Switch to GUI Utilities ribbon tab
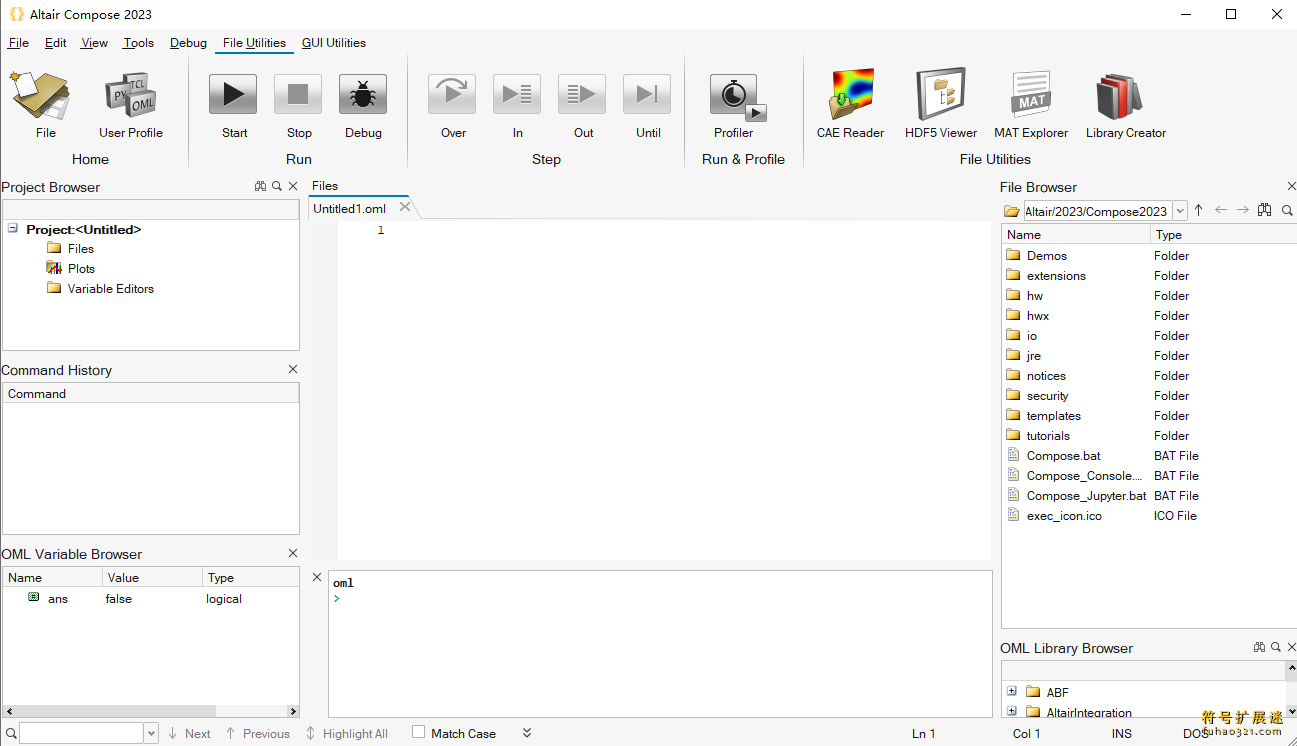Screen dimensions: 1297x746 pos(334,43)
